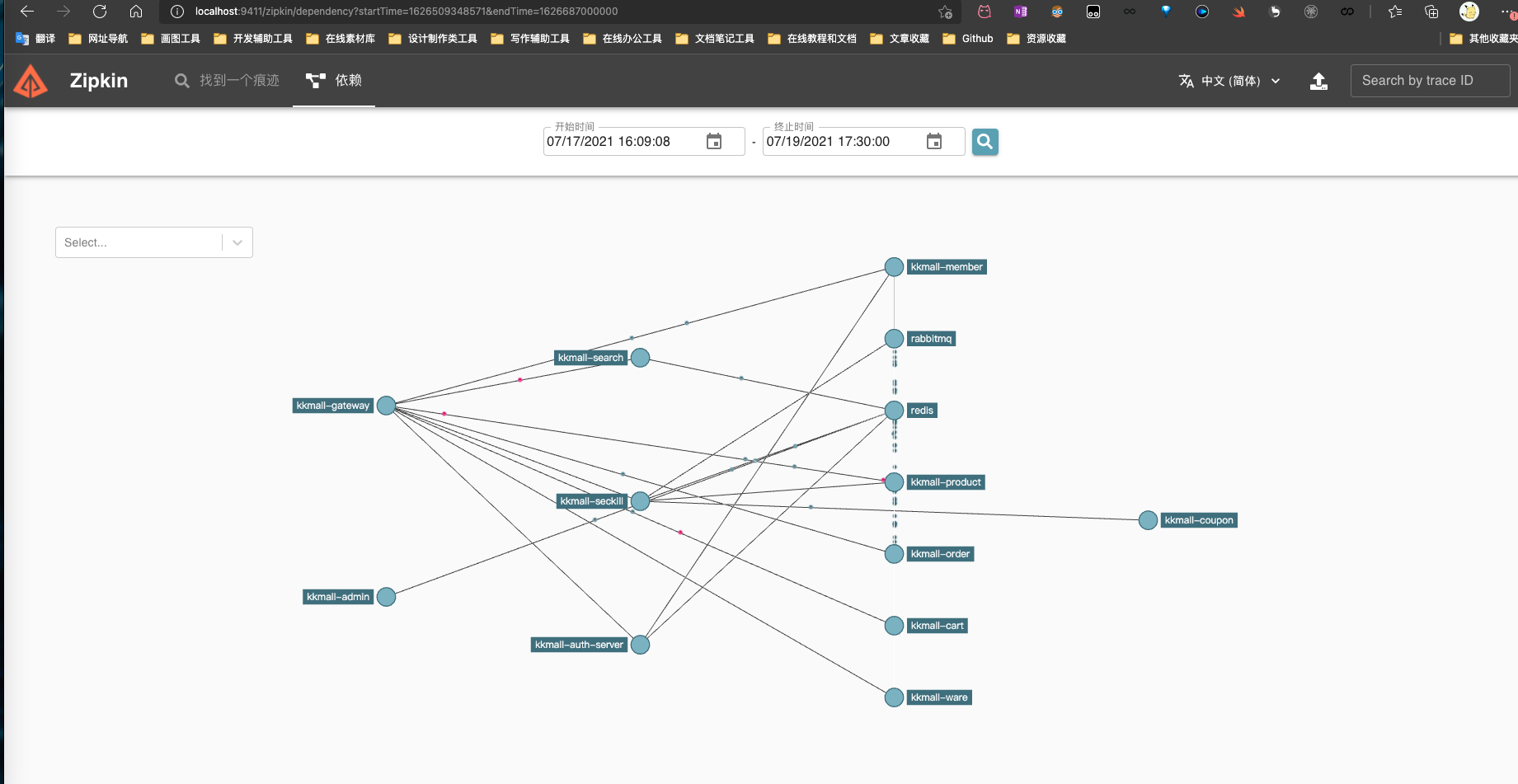Switch to the 依赖 dependencies tab
The height and width of the screenshot is (784, 1518).
point(334,81)
